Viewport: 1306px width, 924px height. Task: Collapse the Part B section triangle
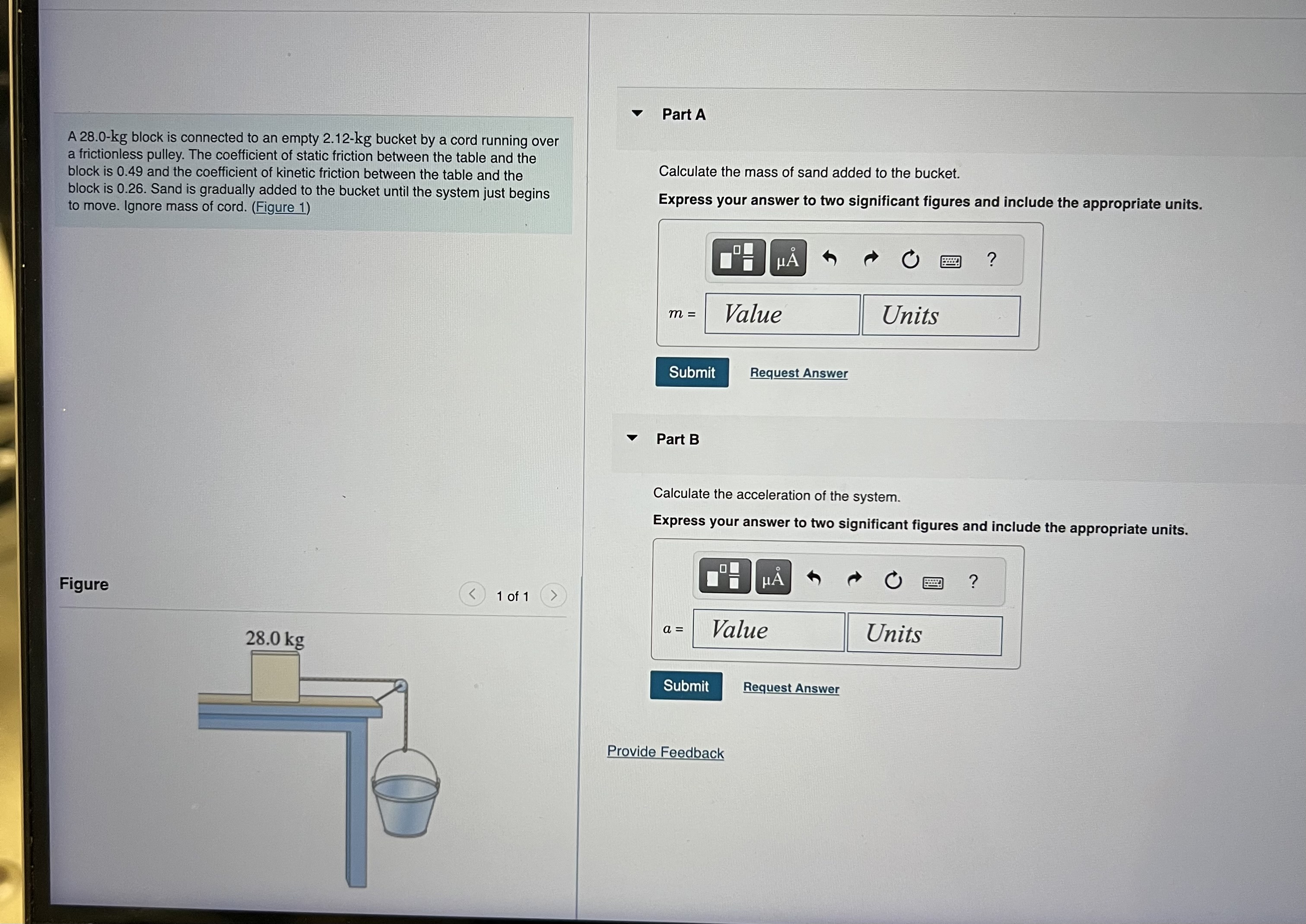tap(632, 438)
